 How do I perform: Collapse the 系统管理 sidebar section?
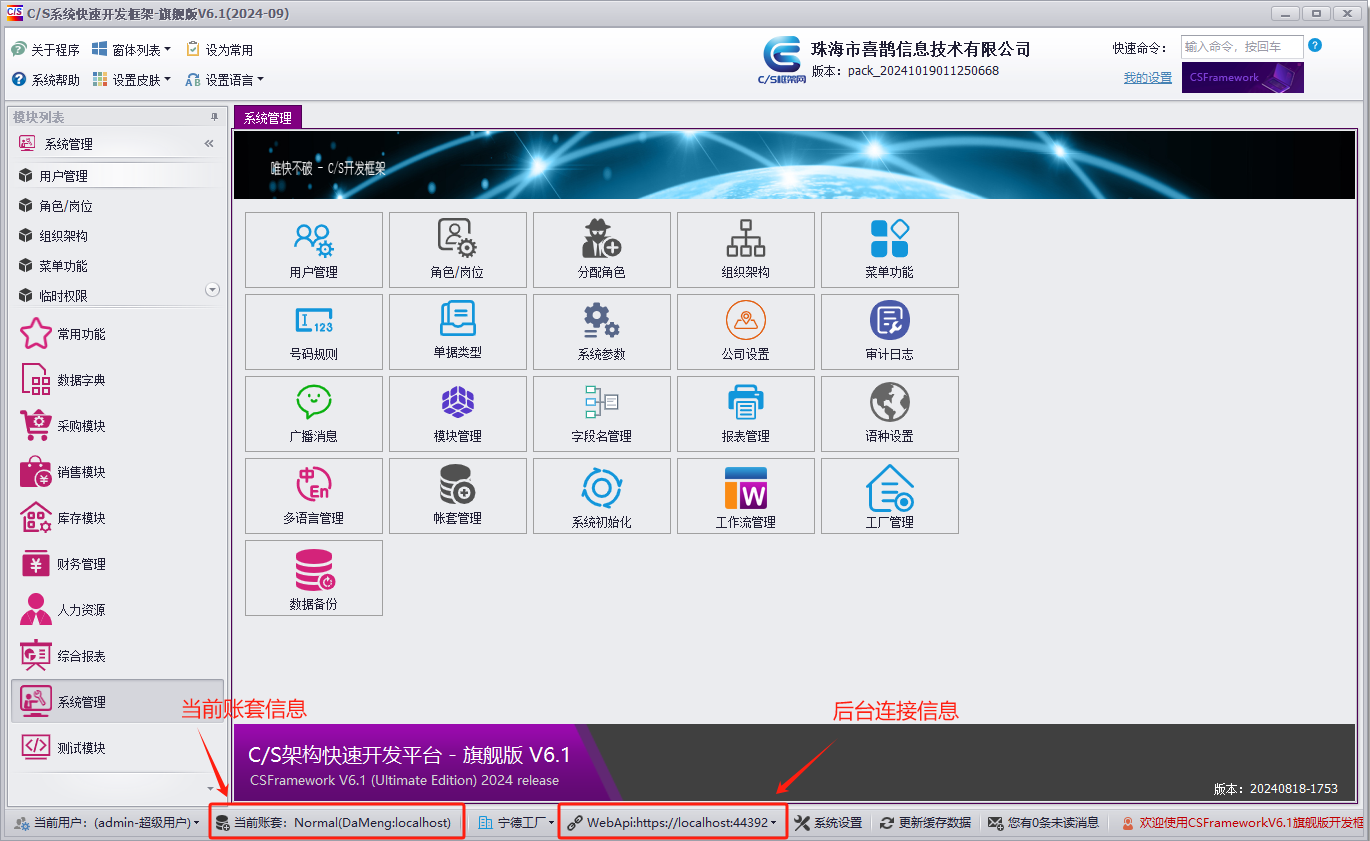(x=209, y=143)
